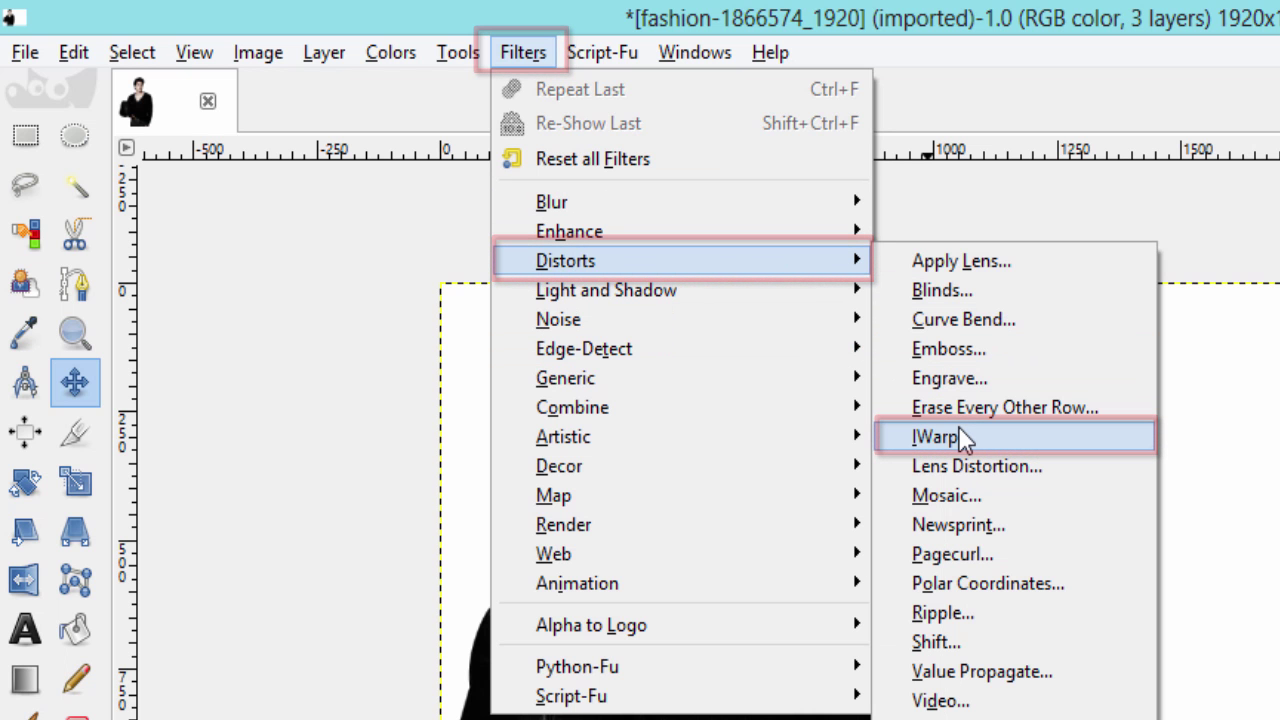Image resolution: width=1280 pixels, height=720 pixels.
Task: Expand the Decor submenu
Action: tap(683, 466)
